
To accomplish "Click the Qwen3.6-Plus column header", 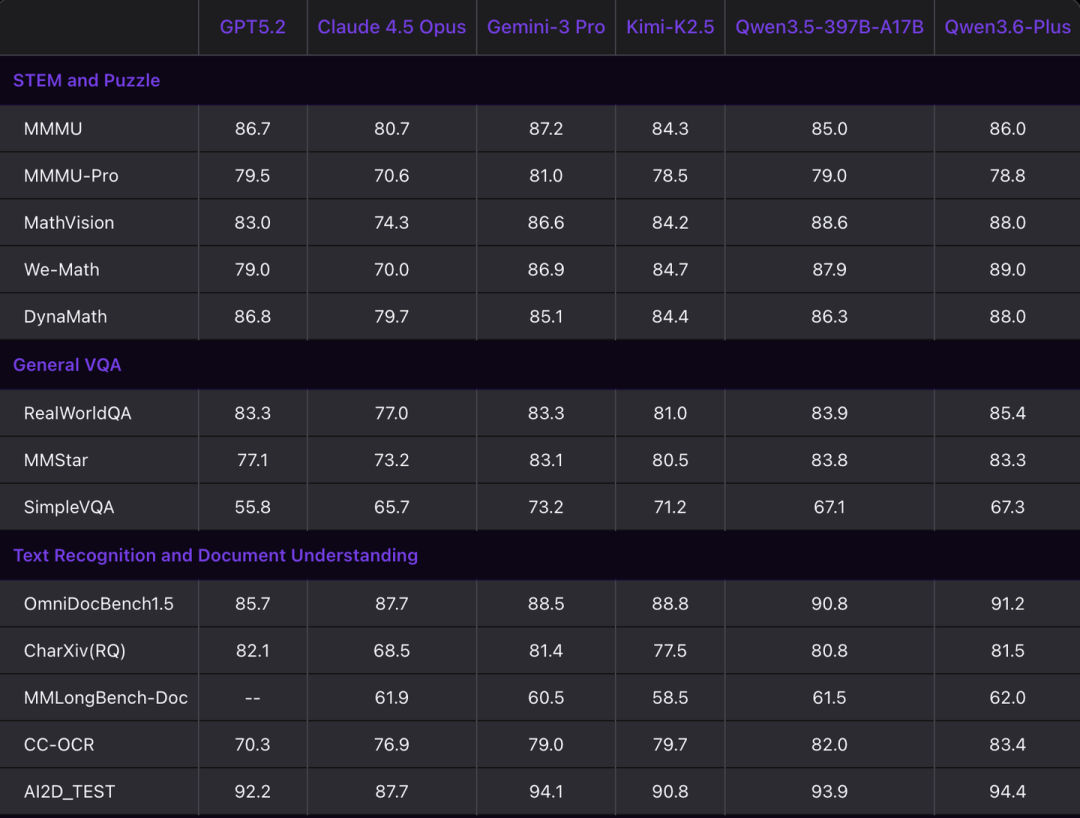I will coord(1007,27).
